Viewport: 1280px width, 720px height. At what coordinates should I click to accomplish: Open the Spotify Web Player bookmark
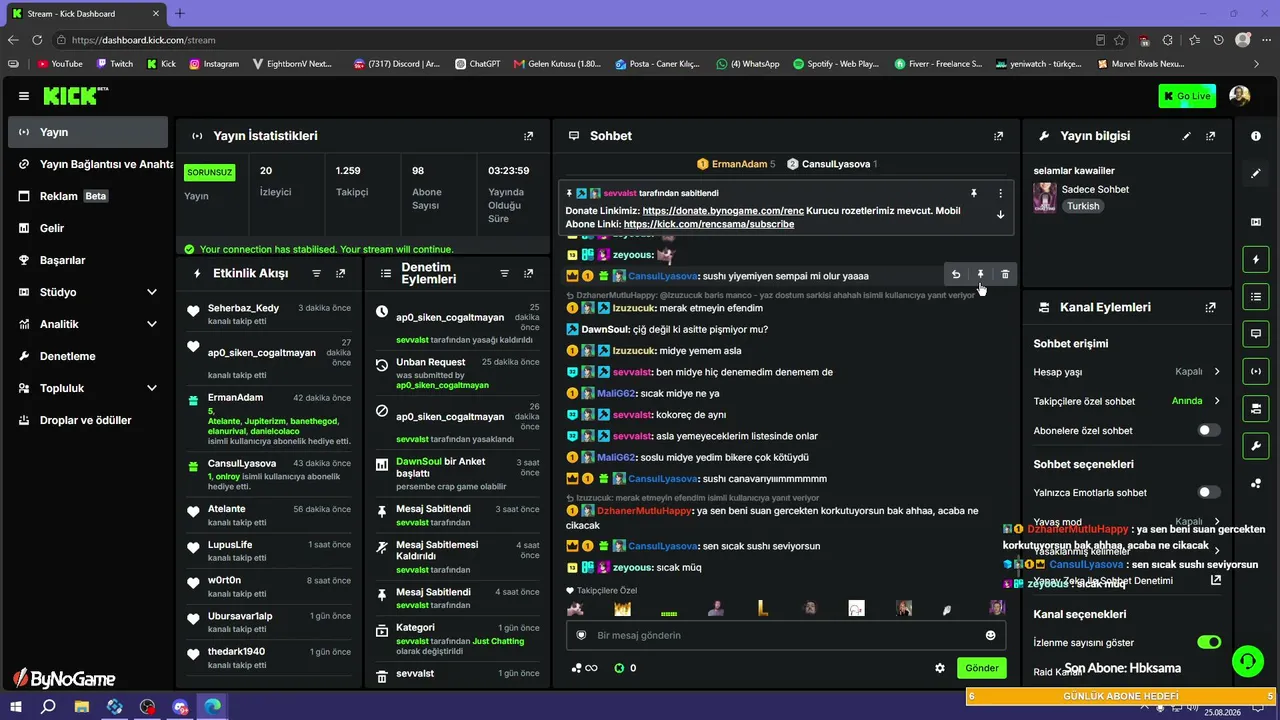pos(836,64)
